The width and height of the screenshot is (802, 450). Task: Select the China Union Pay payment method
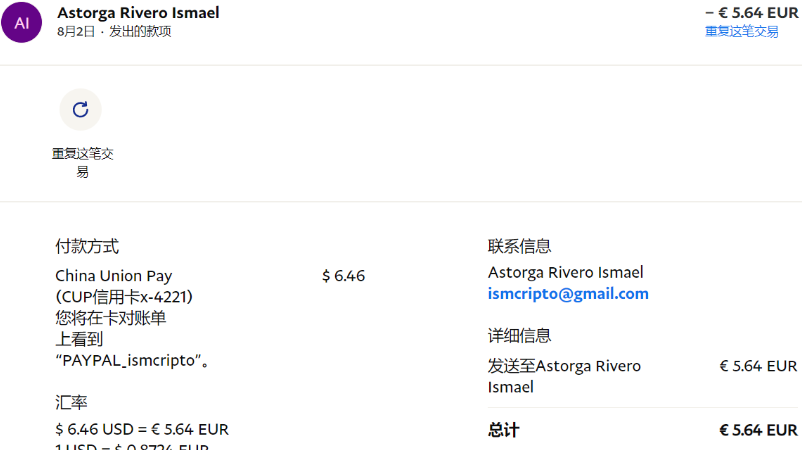tap(114, 276)
